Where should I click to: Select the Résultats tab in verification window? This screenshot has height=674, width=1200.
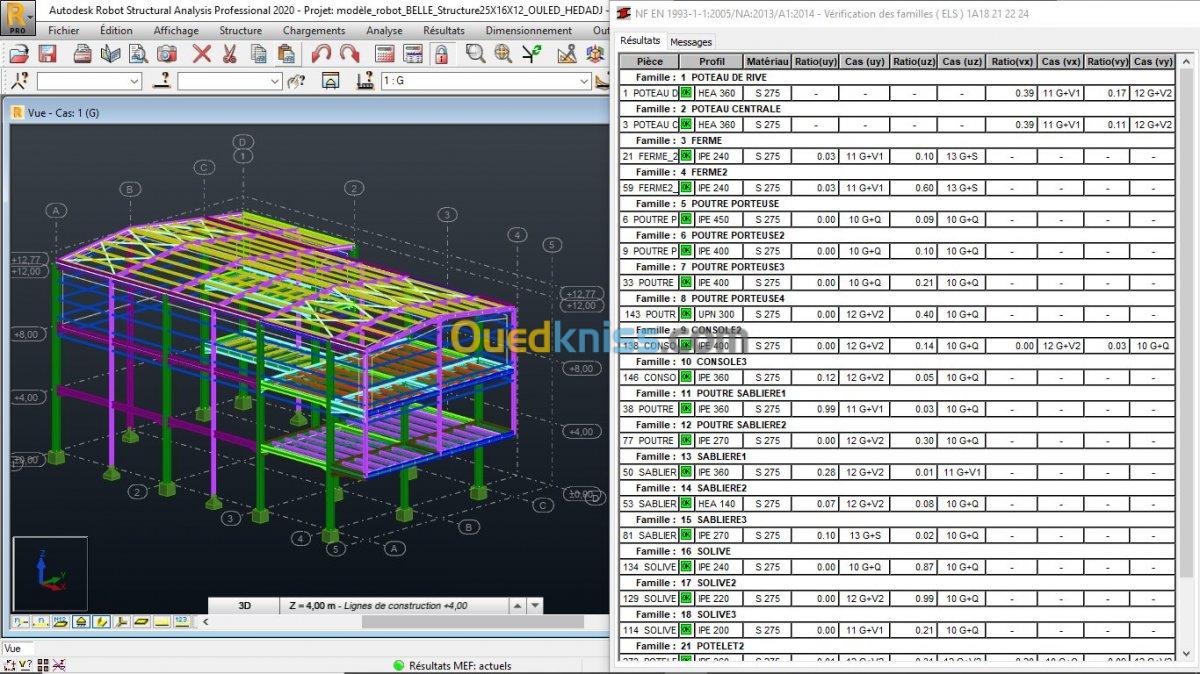point(641,41)
